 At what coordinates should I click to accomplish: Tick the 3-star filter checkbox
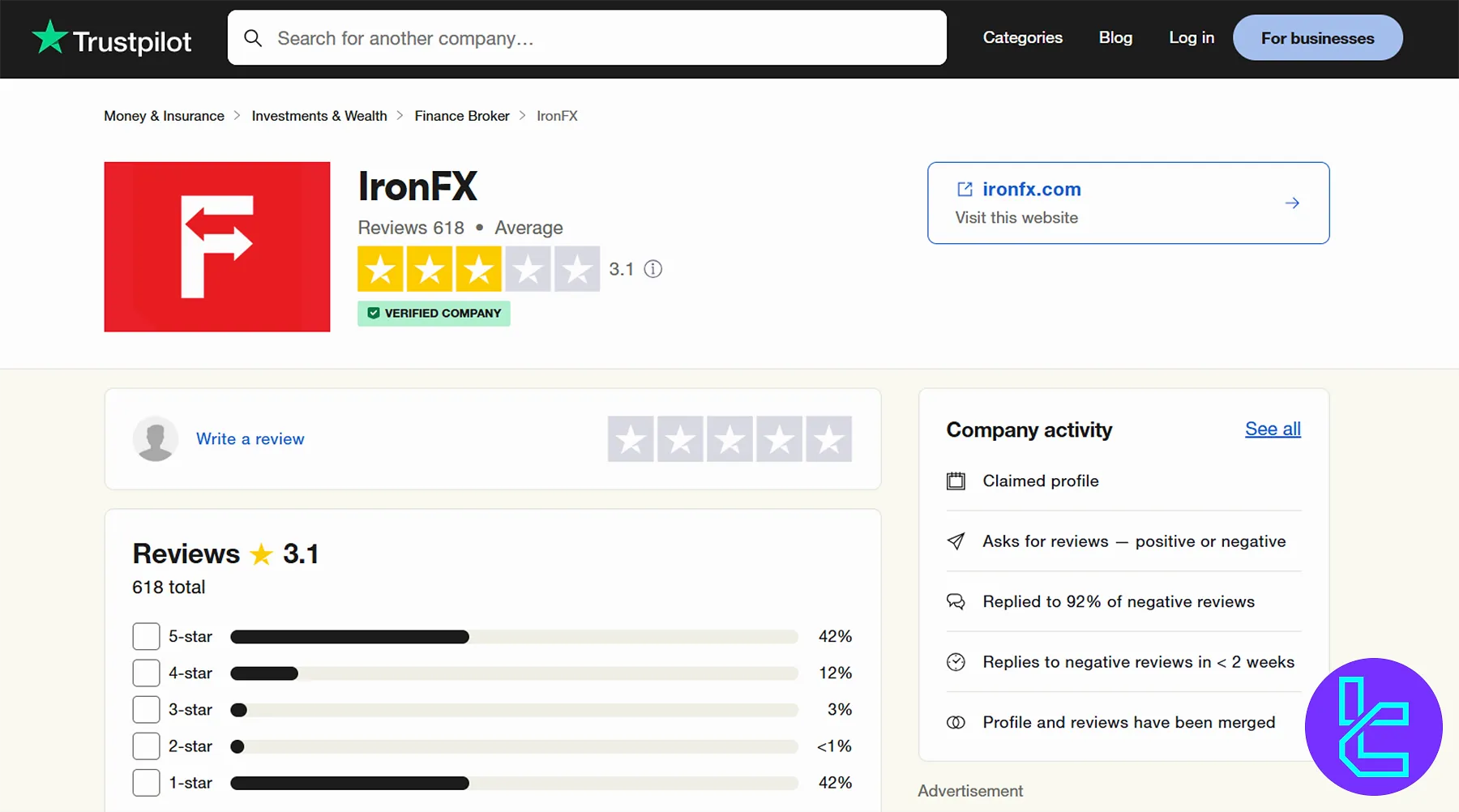click(146, 709)
